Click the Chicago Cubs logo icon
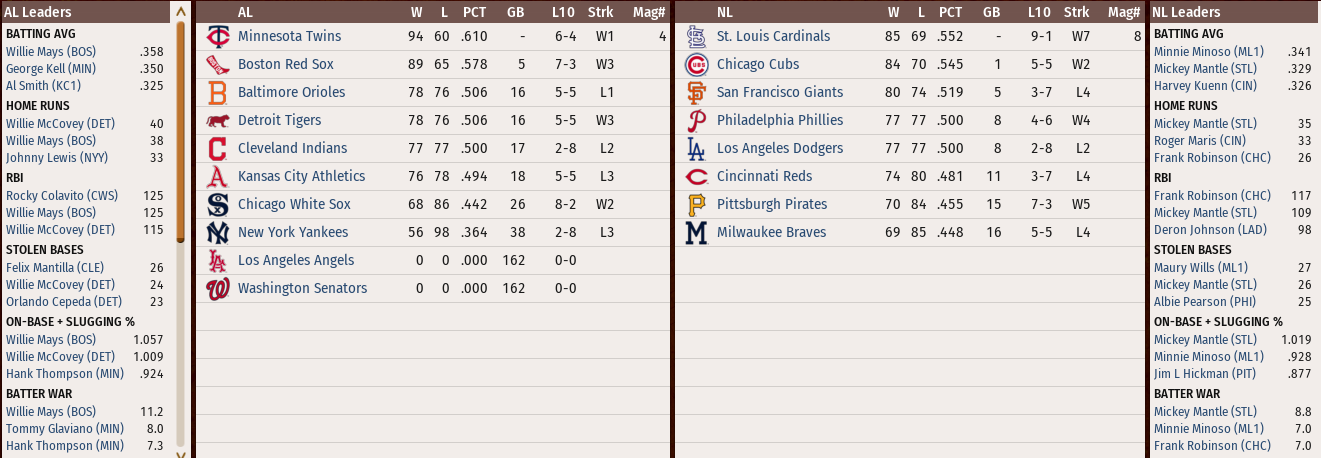1321x458 pixels. tap(696, 65)
